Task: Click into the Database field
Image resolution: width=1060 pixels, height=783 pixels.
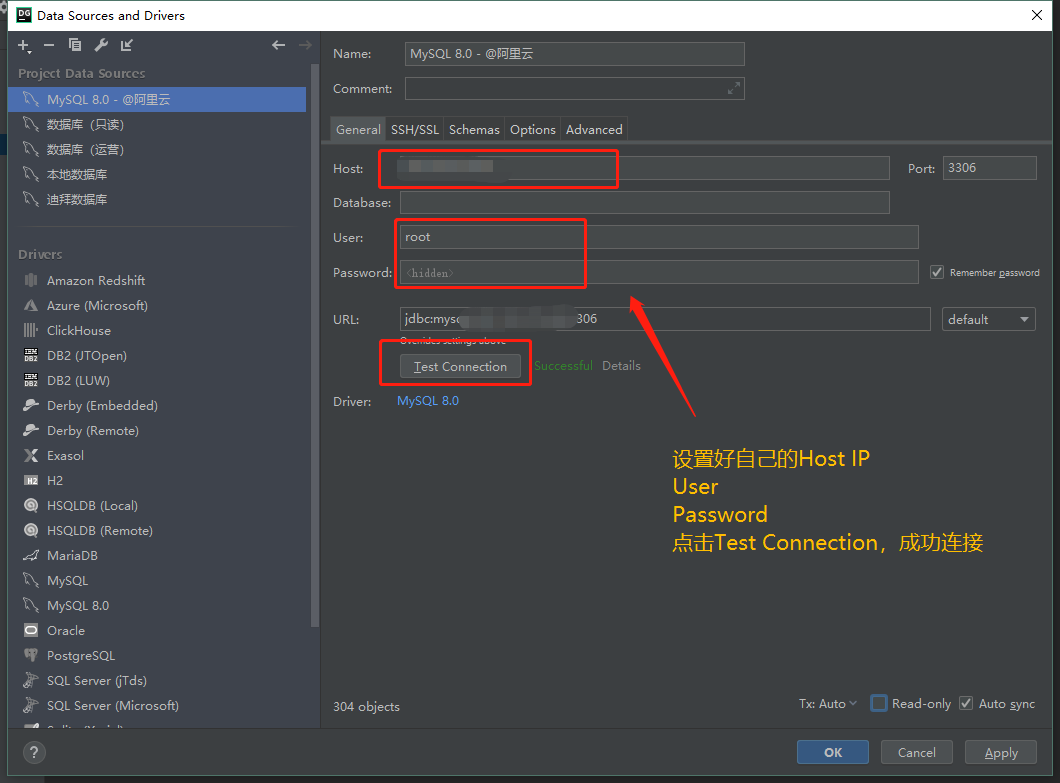Action: (x=644, y=203)
